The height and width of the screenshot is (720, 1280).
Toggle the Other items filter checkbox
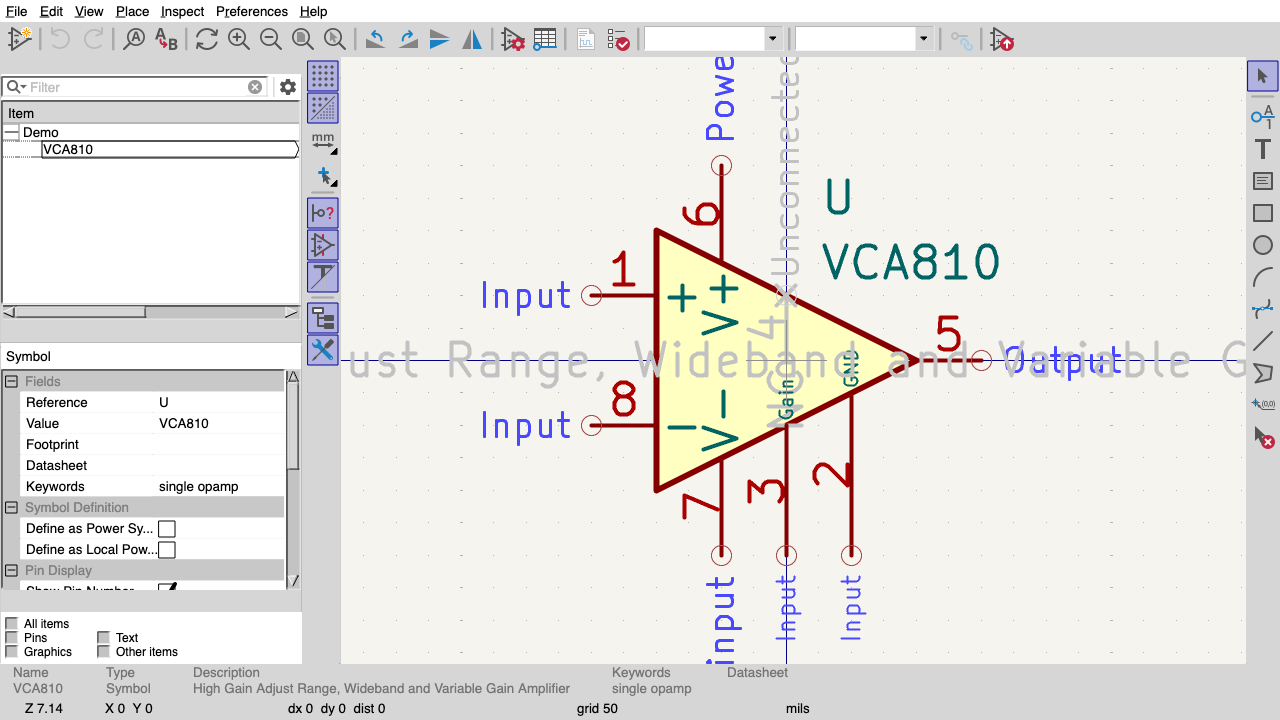coord(104,652)
